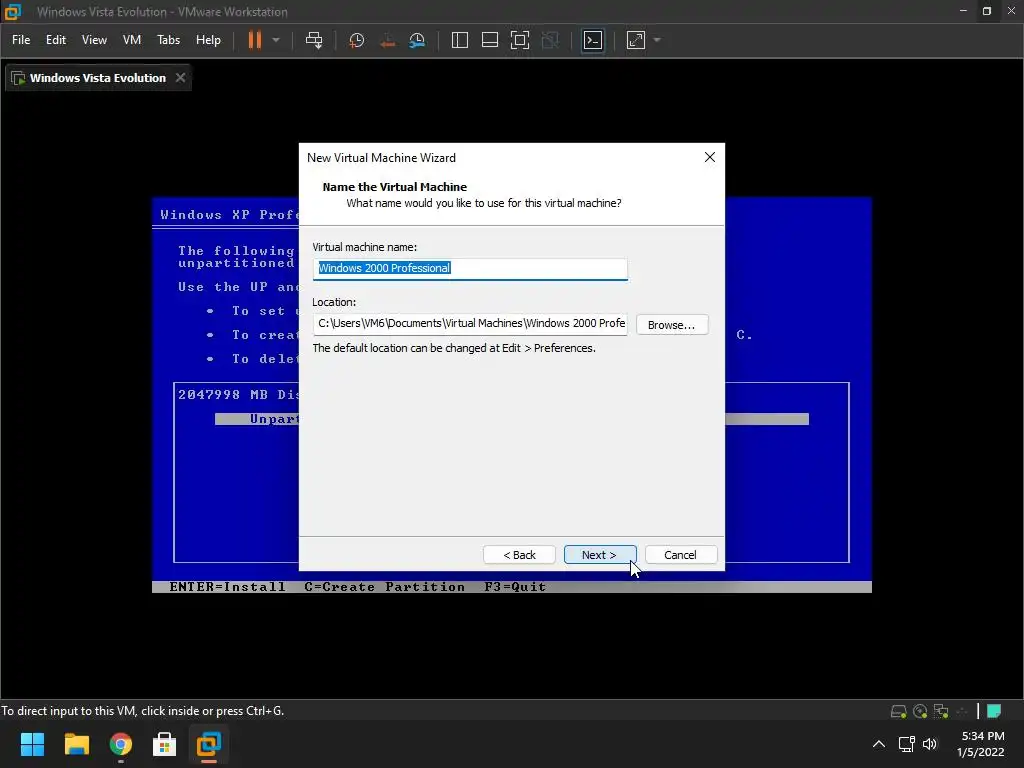Show hidden system tray icons
The image size is (1024, 768).
[x=879, y=744]
